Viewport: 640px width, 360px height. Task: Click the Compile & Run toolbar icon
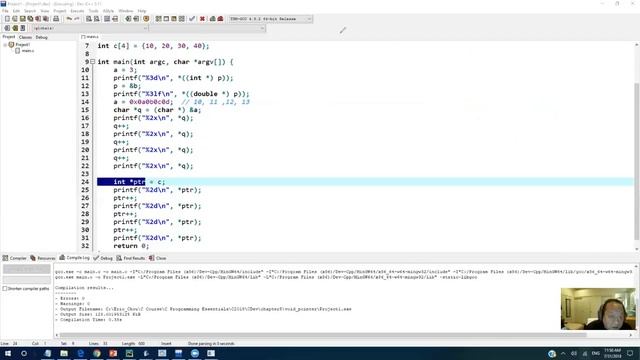tap(174, 19)
